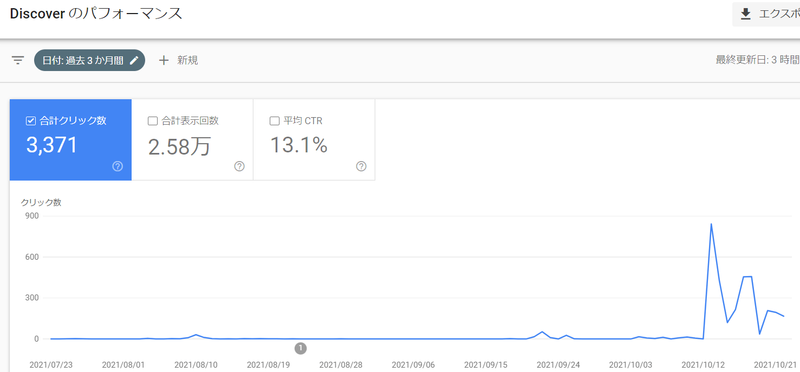Screen dimensions: 800x372
Task: Click the 2021/08/10 date label
Action: click(x=196, y=365)
